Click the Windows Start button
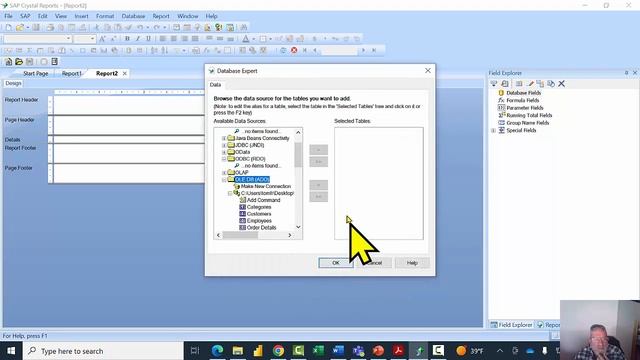The height and width of the screenshot is (360, 640). tap(11, 351)
